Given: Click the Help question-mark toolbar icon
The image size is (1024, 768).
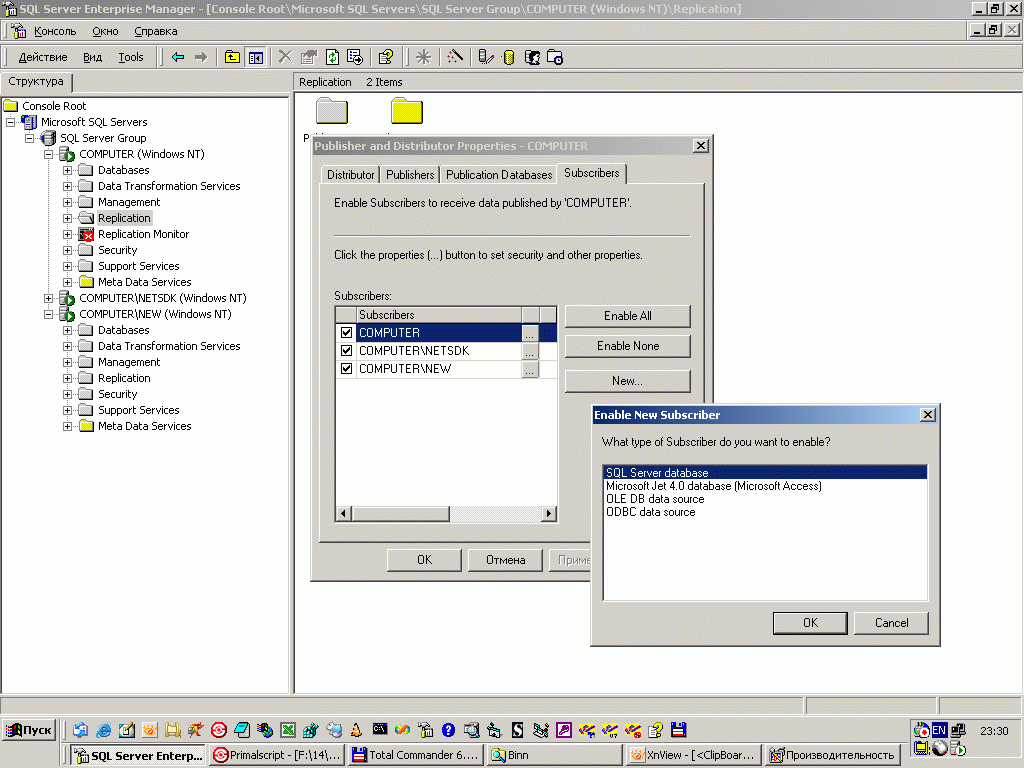Looking at the screenshot, I should pyautogui.click(x=385, y=57).
